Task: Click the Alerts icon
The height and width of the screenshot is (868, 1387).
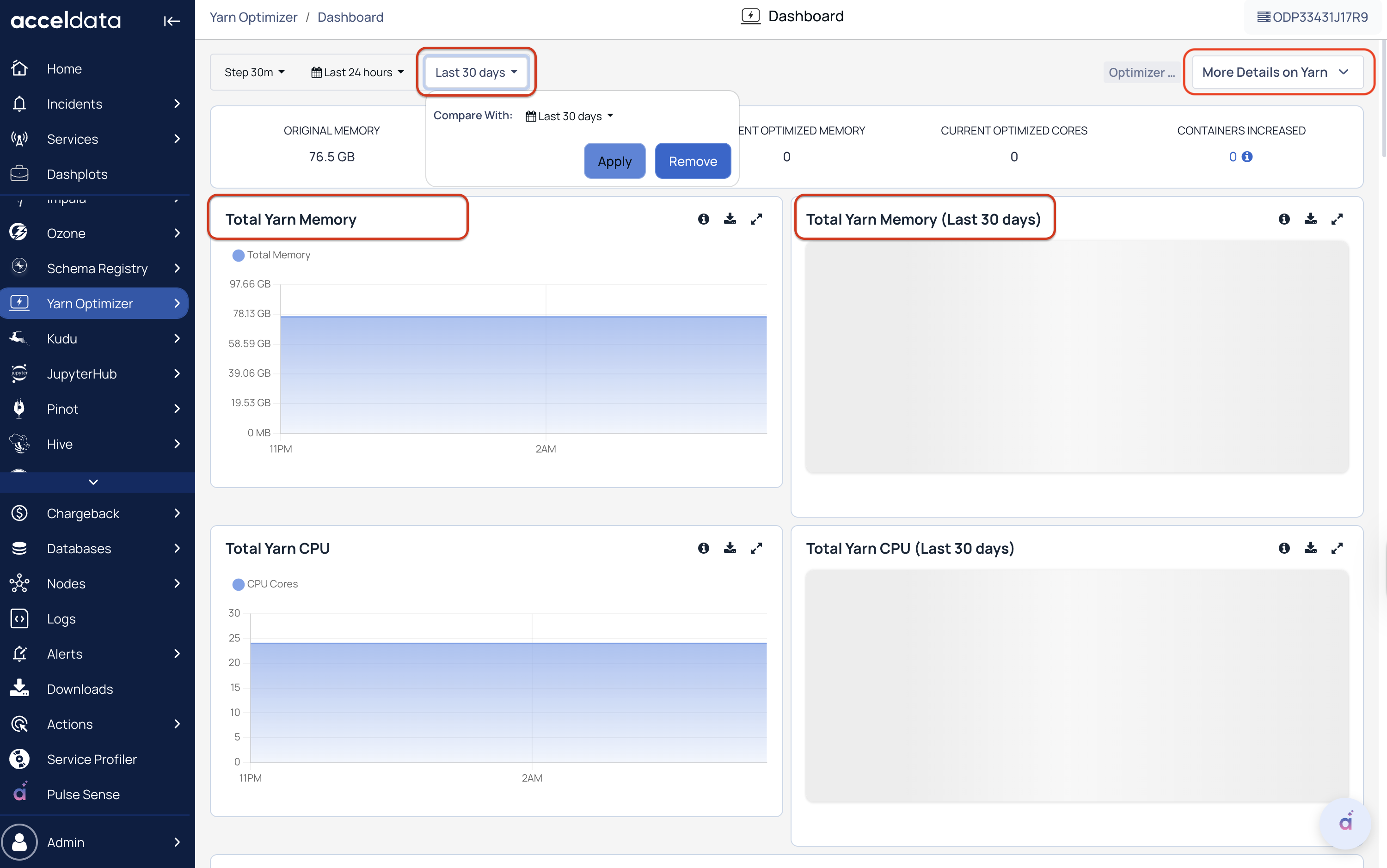Action: click(19, 654)
